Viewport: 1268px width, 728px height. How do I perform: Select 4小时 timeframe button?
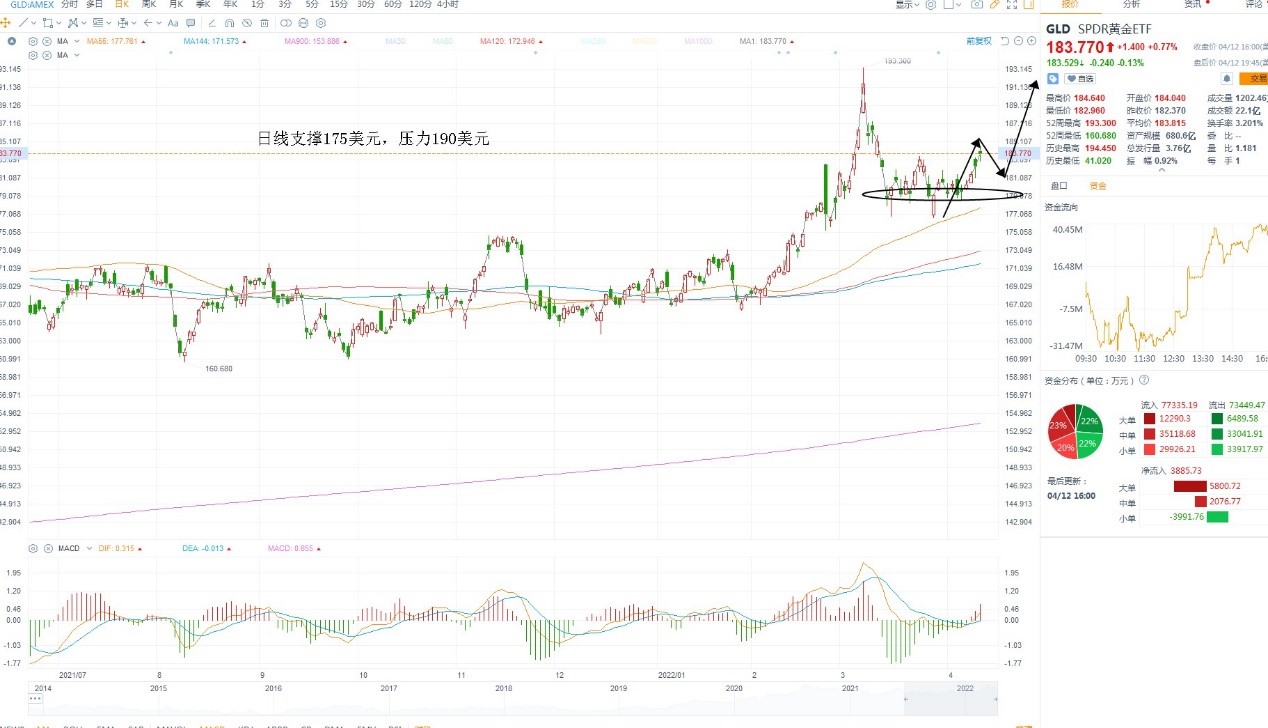tap(447, 4)
